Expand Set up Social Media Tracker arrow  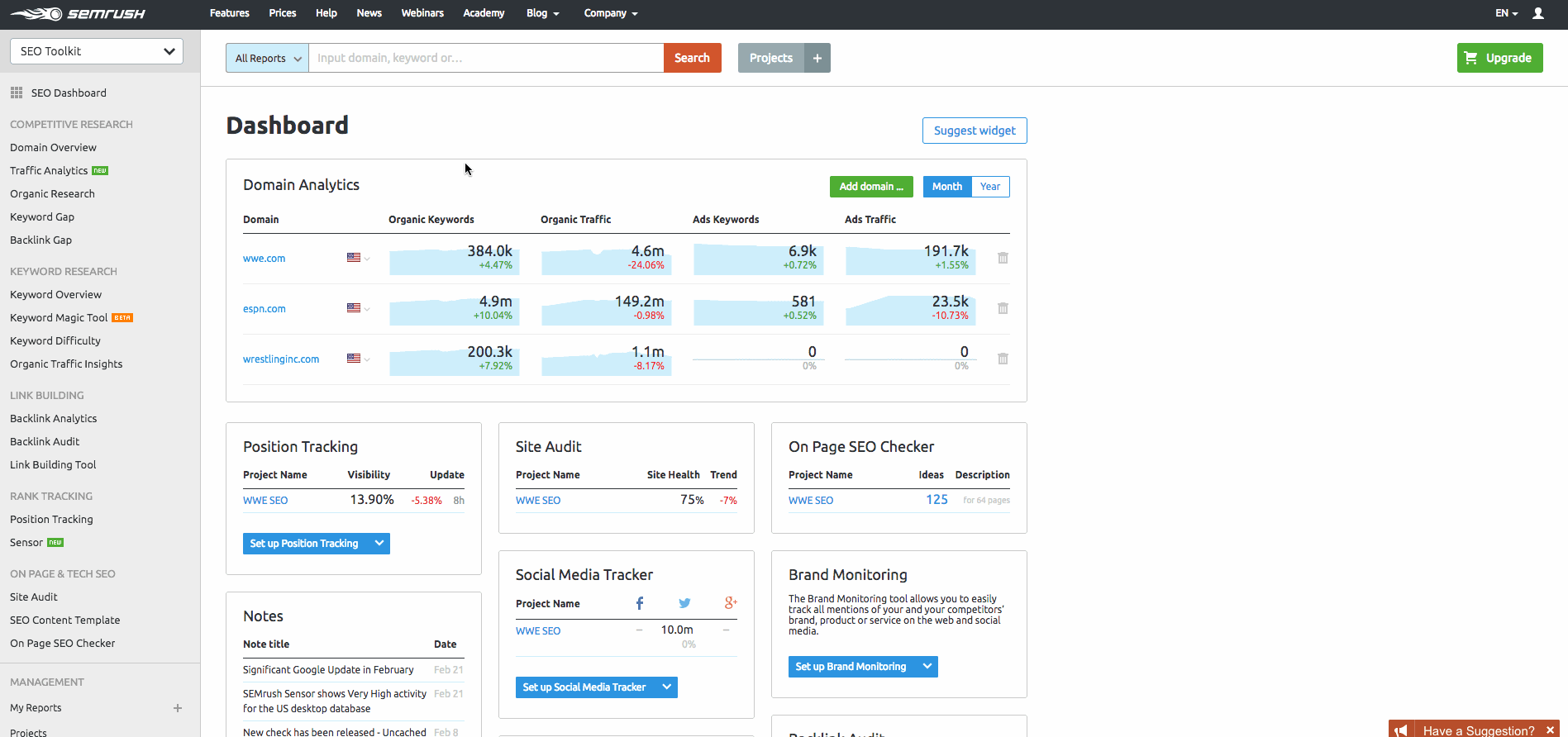pyautogui.click(x=667, y=687)
